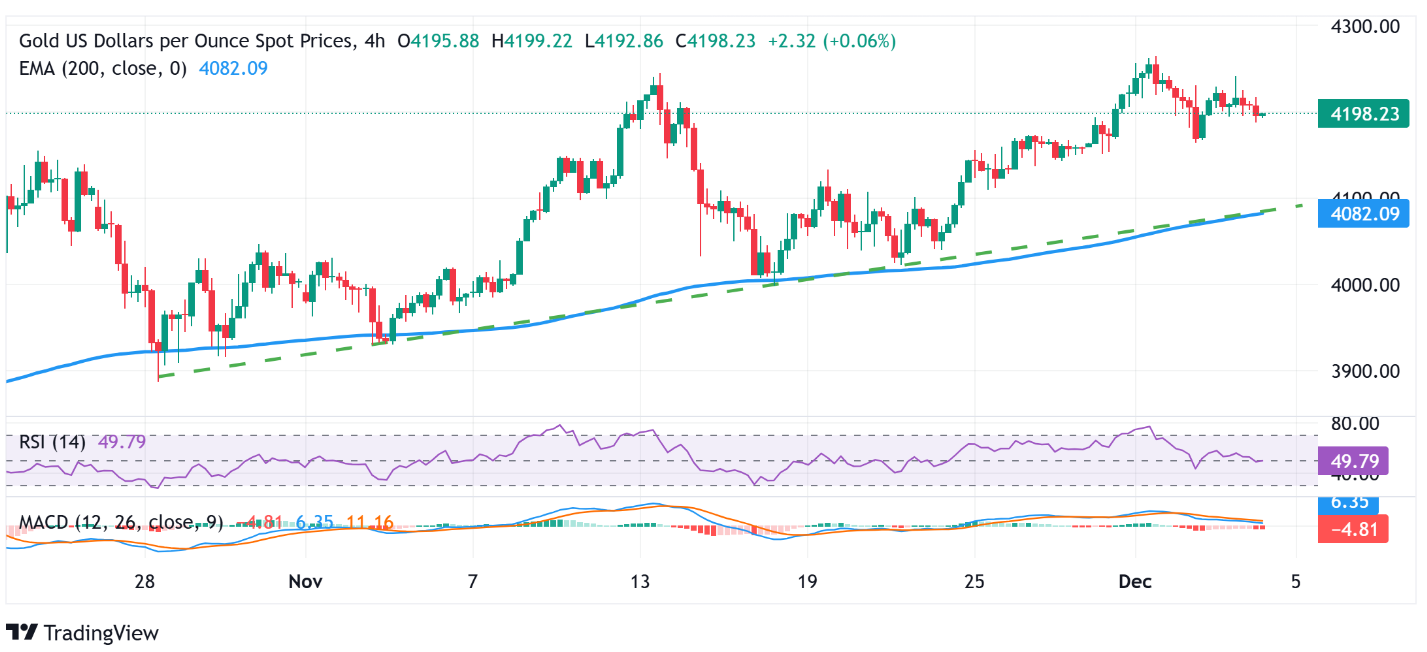The height and width of the screenshot is (652, 1427).
Task: Click the purple 49.79 RSI value tag
Action: [1356, 461]
